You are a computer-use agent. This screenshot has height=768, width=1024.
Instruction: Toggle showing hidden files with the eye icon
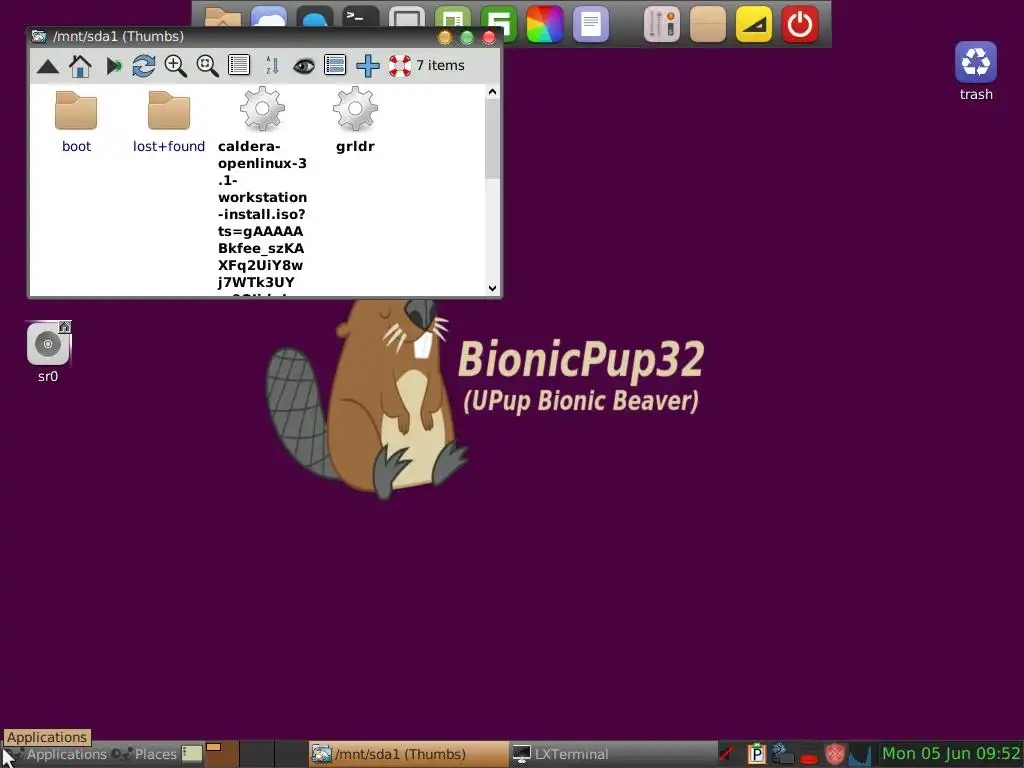click(304, 66)
